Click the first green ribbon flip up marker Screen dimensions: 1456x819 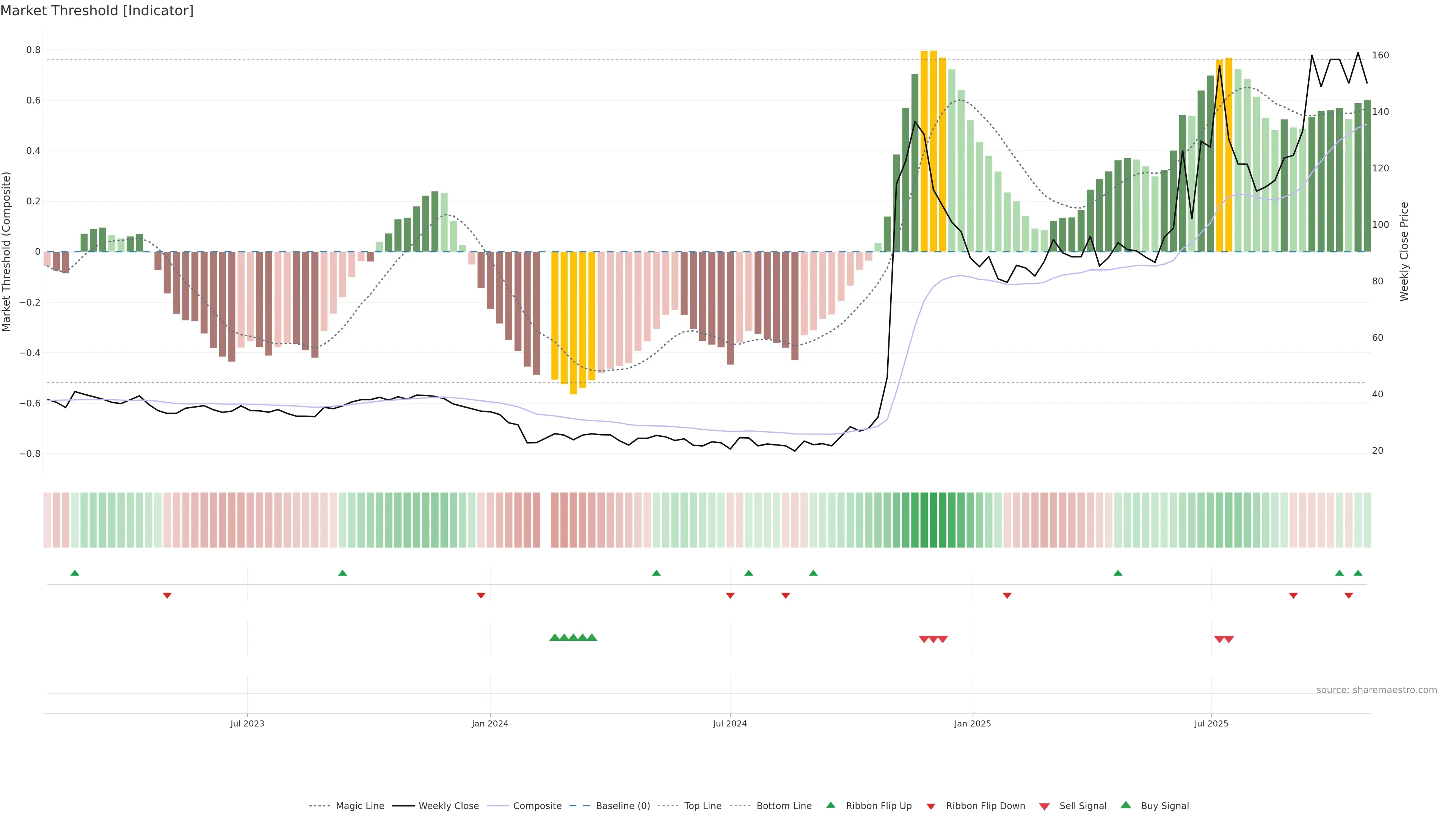point(75,573)
